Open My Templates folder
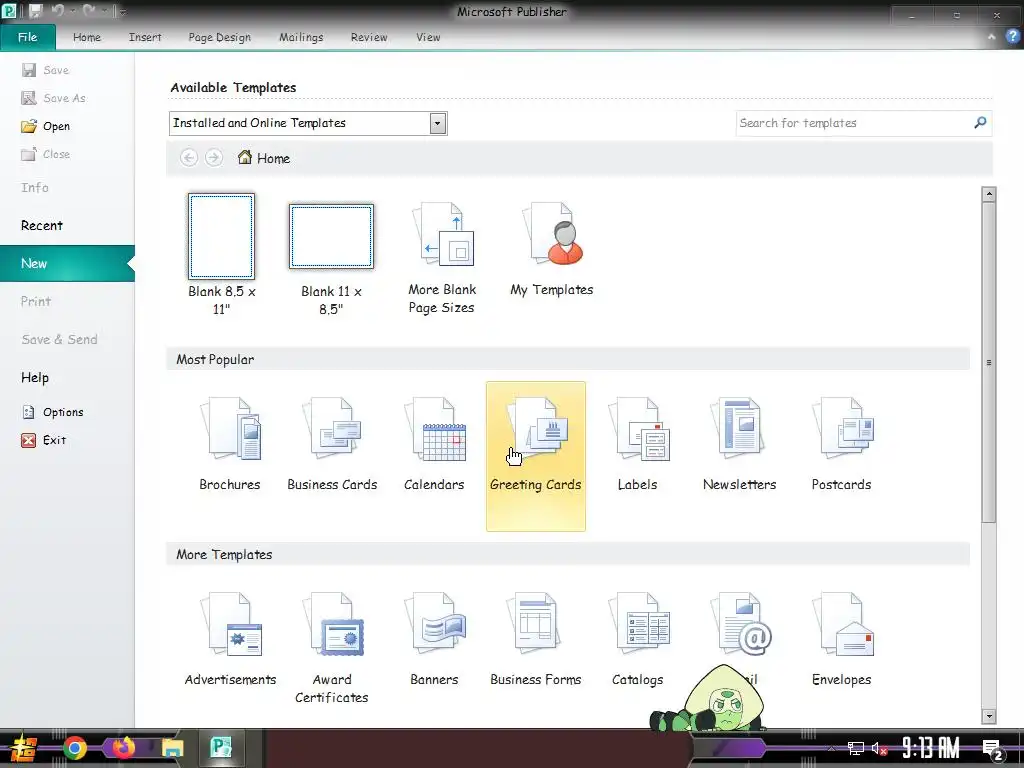The image size is (1024, 768). (x=552, y=250)
